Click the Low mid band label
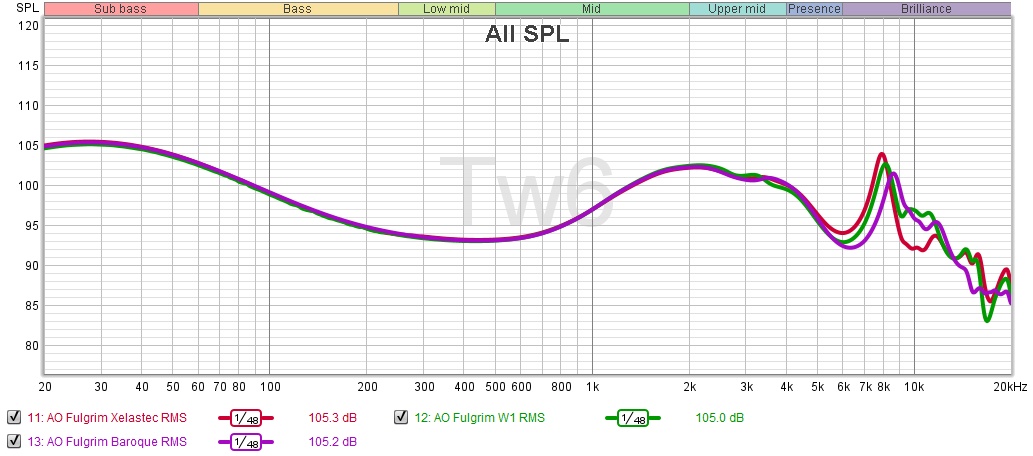This screenshot has width=1033, height=456. pos(446,9)
